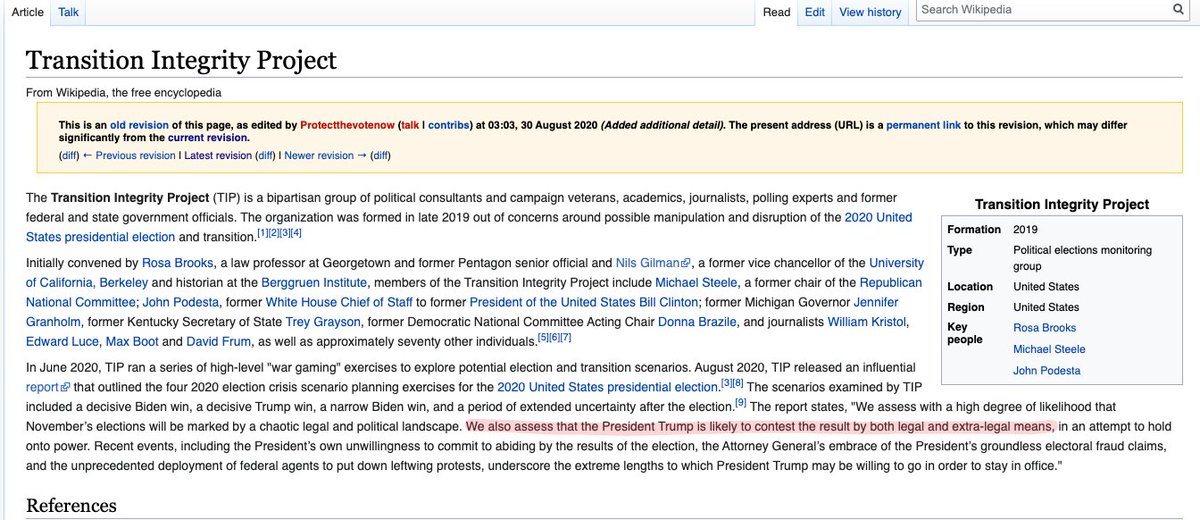The image size is (1200, 520).
Task: Open the external report link
Action: 48,387
